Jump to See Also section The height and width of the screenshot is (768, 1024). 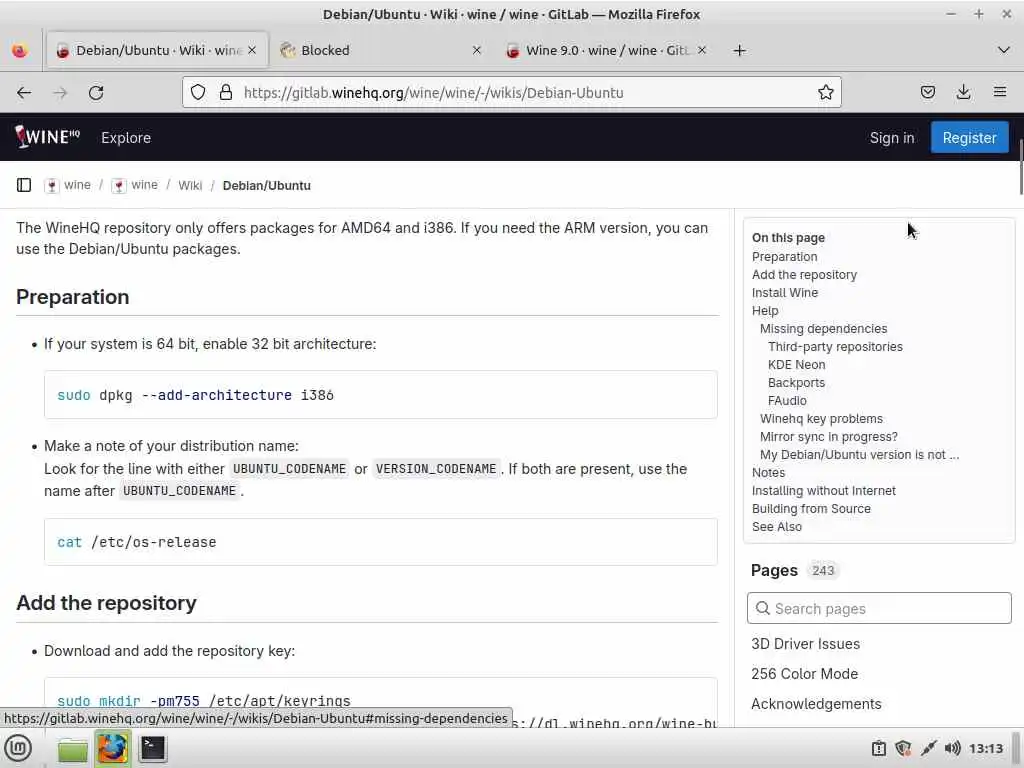(x=776, y=526)
